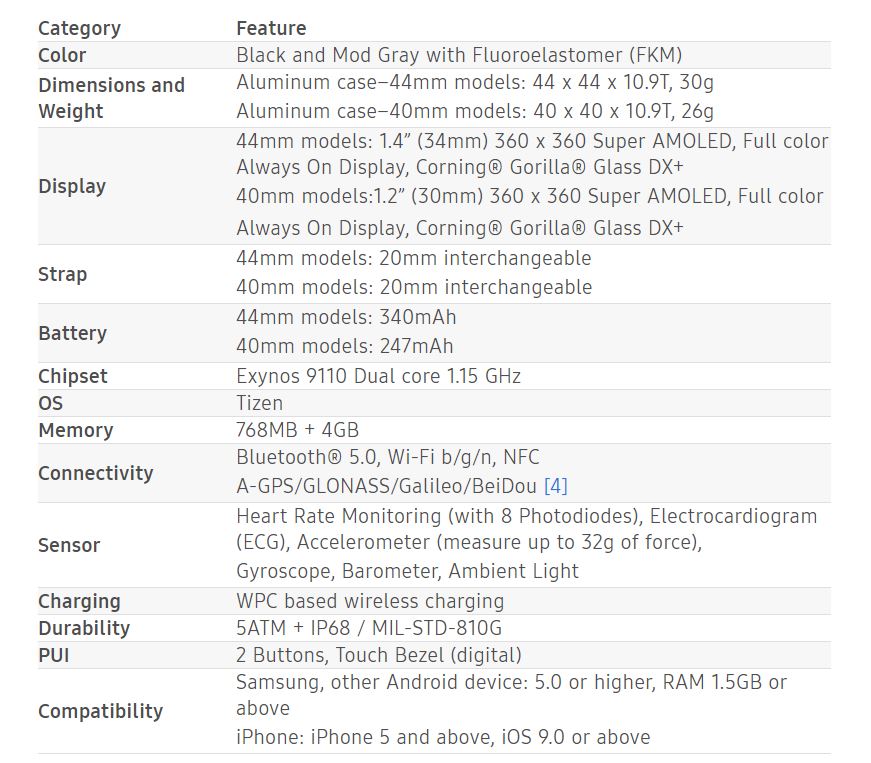871x763 pixels.
Task: Select the PUI row label
Action: [54, 655]
